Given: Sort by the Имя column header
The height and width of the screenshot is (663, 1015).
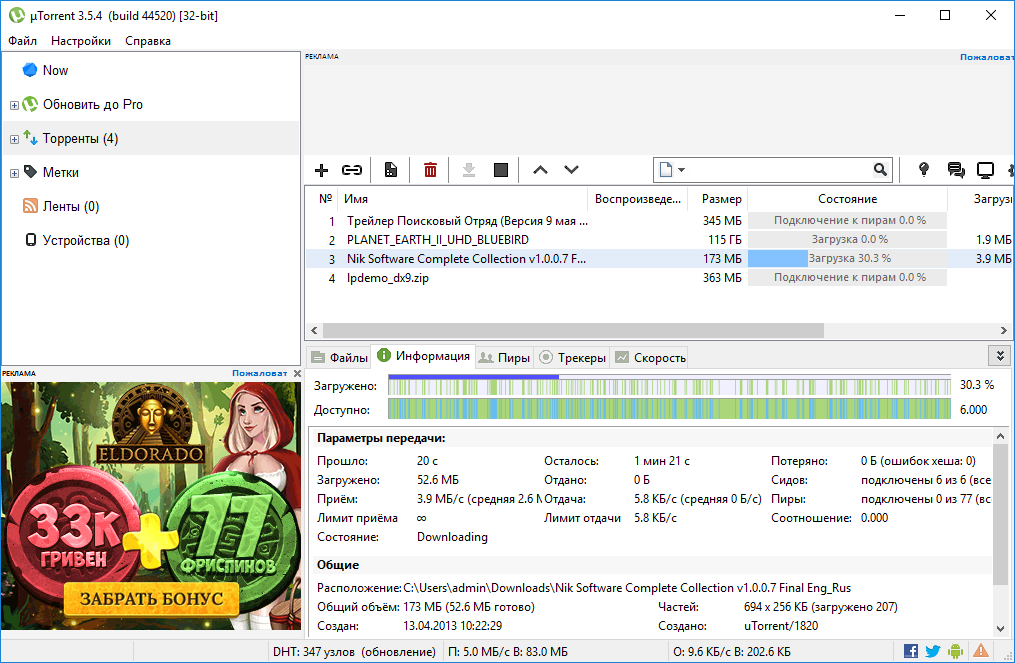Looking at the screenshot, I should tap(462, 199).
